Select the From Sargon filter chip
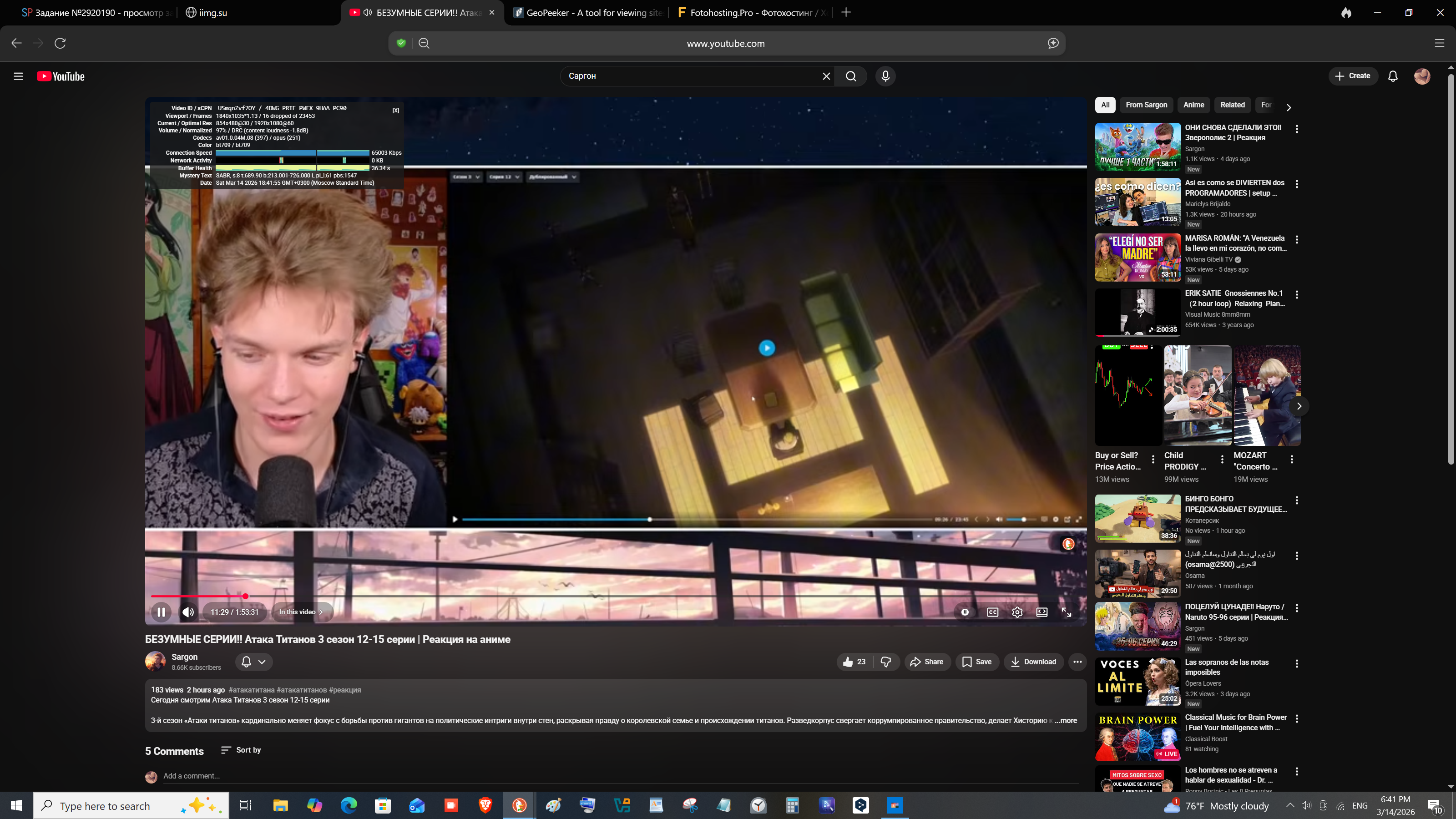The width and height of the screenshot is (1456, 819). (x=1146, y=105)
